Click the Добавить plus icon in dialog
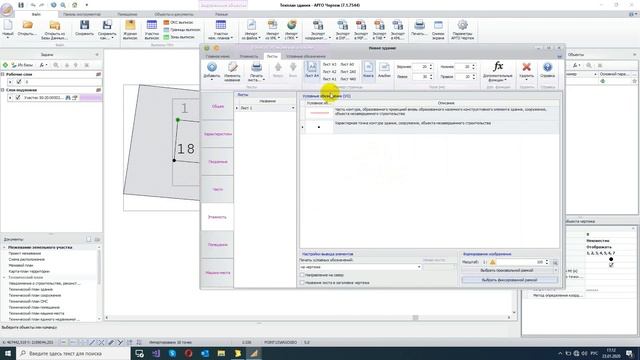This screenshot has width=640, height=360. 211,67
